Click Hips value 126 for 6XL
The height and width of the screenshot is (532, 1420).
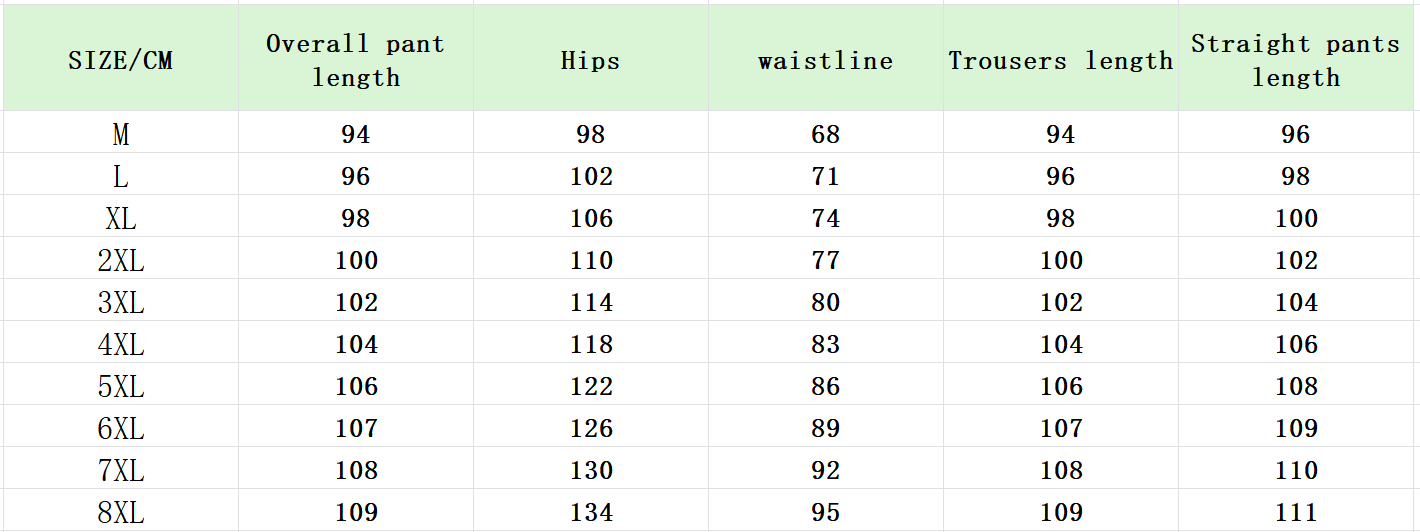point(591,429)
